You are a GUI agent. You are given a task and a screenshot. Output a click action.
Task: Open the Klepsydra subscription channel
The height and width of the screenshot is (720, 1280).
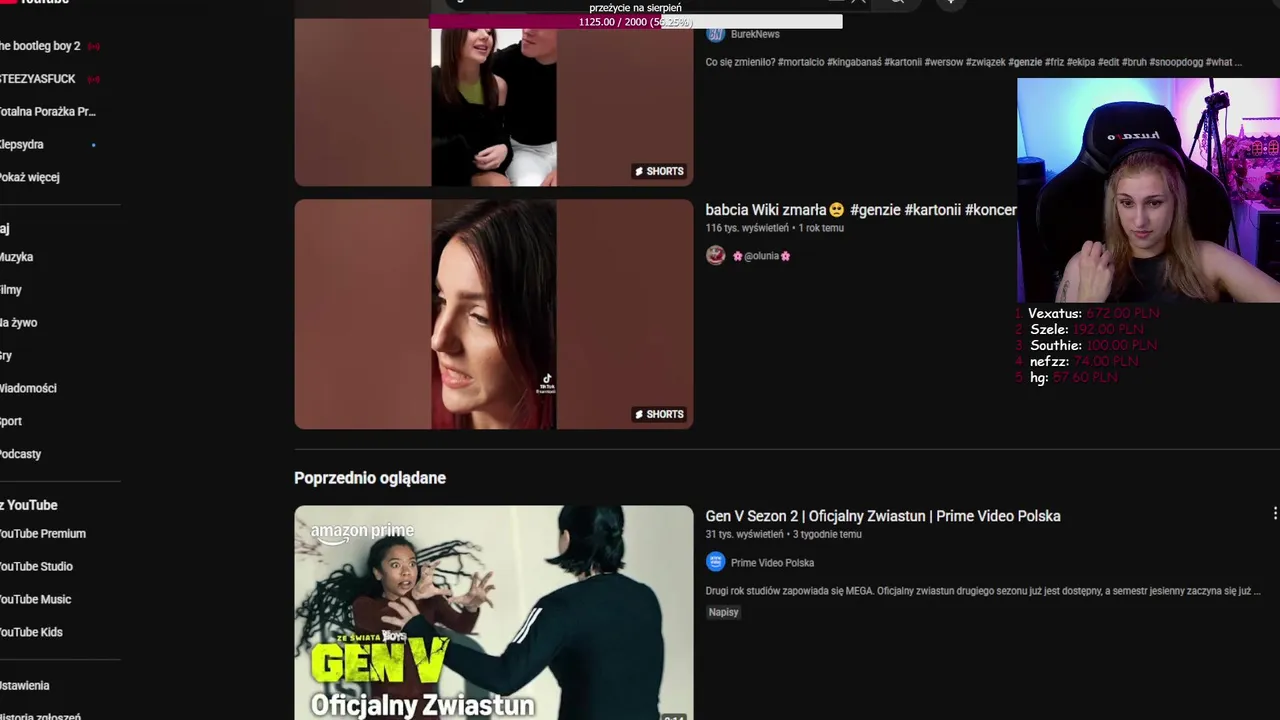[x=22, y=145]
